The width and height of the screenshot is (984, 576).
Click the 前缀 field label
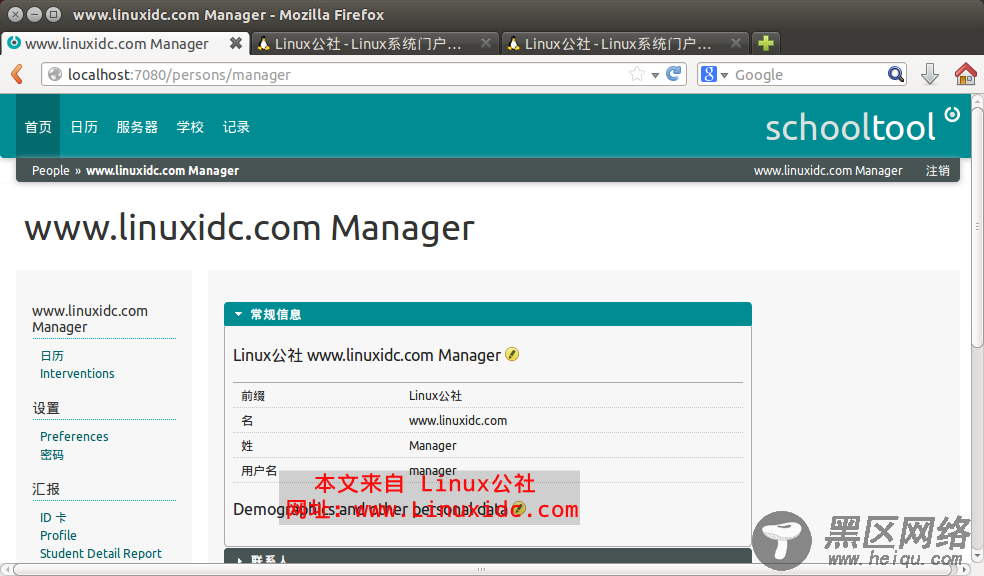click(x=253, y=395)
